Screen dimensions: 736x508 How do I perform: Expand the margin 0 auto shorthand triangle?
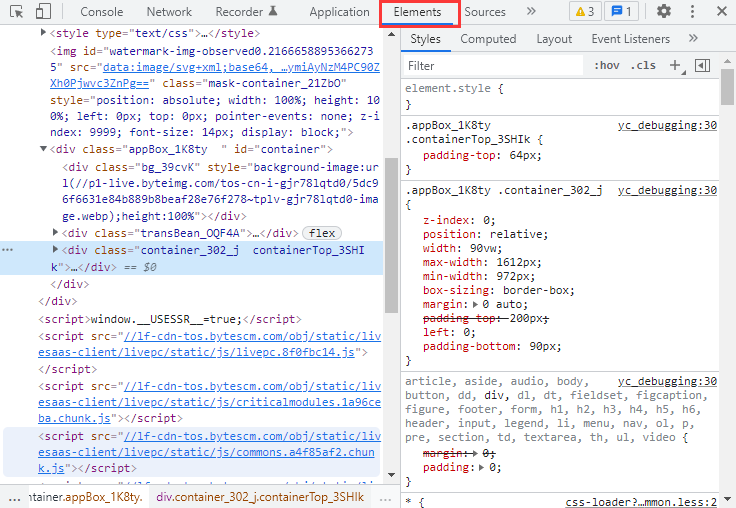coord(475,305)
